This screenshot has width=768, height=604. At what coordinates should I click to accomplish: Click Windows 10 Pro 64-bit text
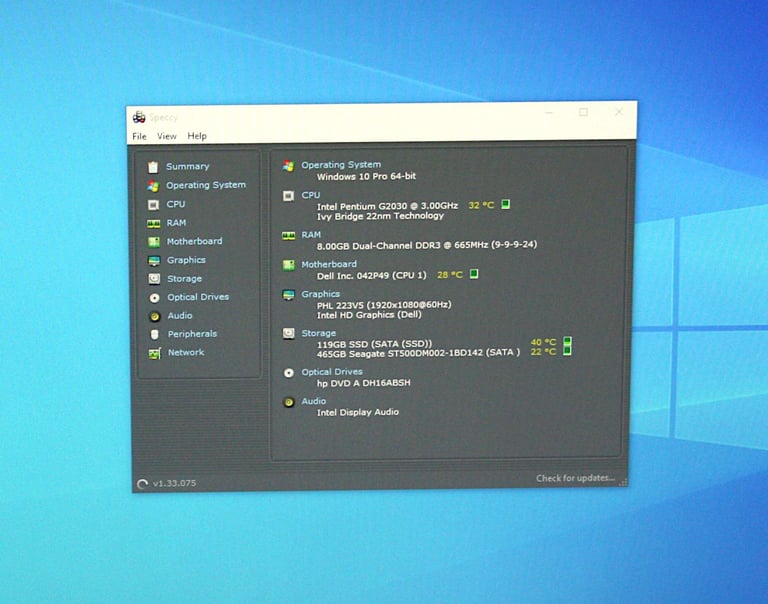tap(366, 176)
